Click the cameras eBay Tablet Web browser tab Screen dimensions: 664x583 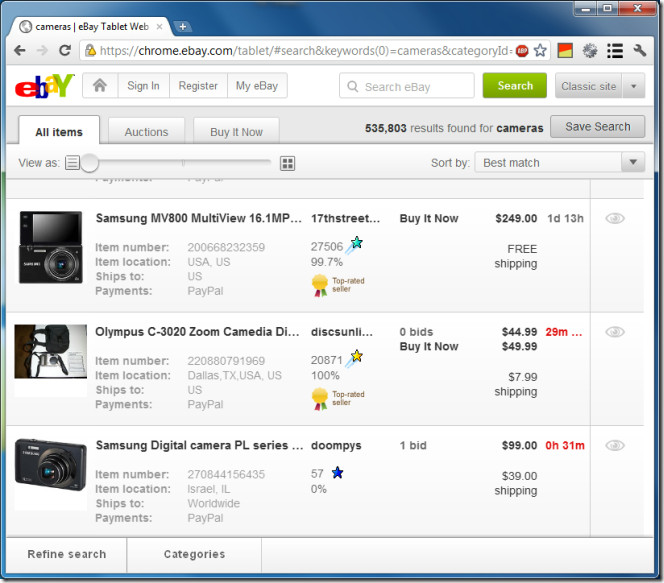pos(90,27)
